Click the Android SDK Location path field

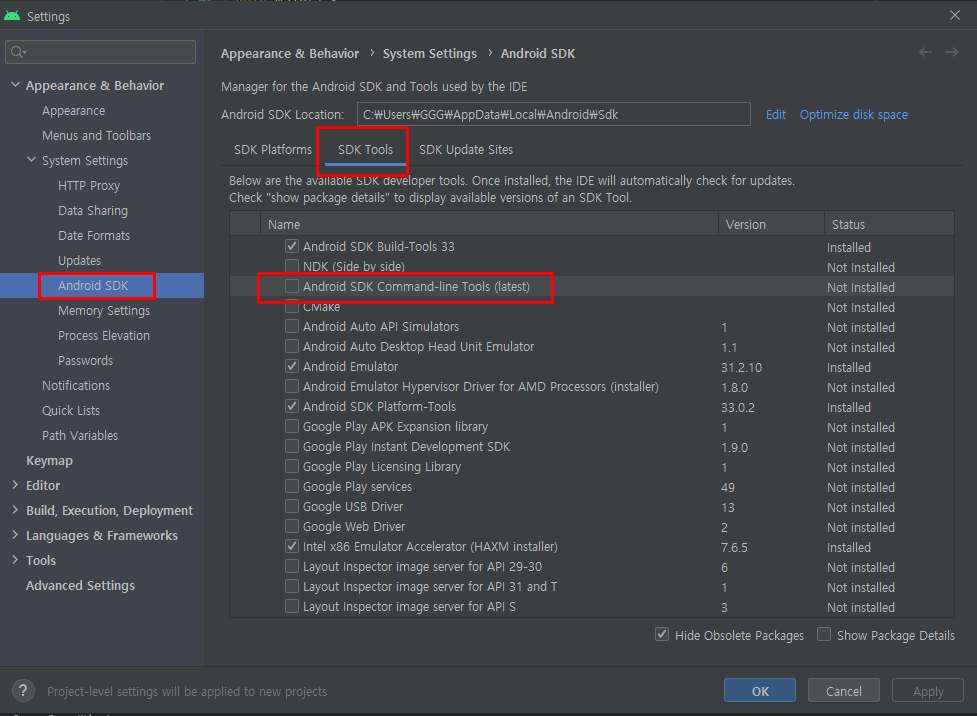pos(553,114)
